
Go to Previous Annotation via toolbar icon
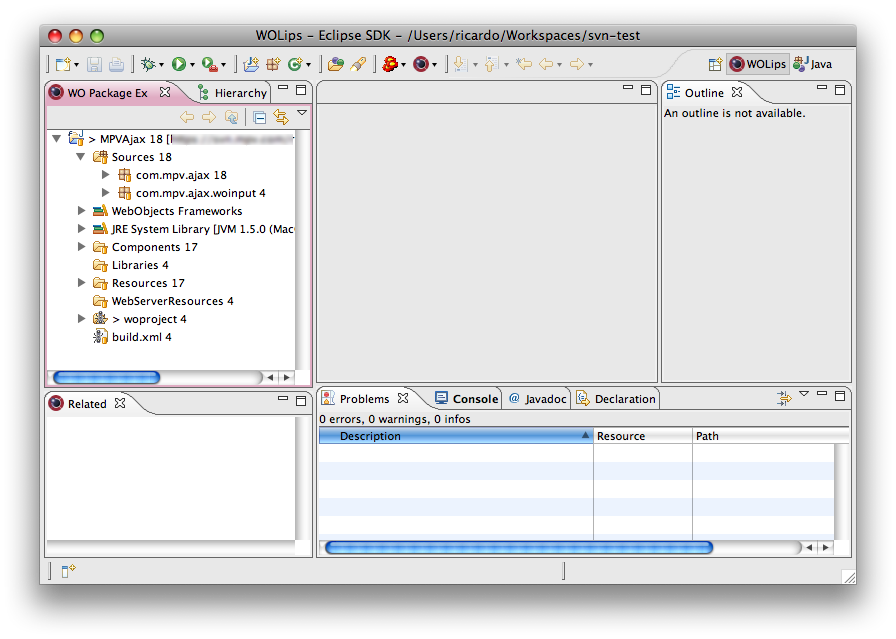coord(491,64)
